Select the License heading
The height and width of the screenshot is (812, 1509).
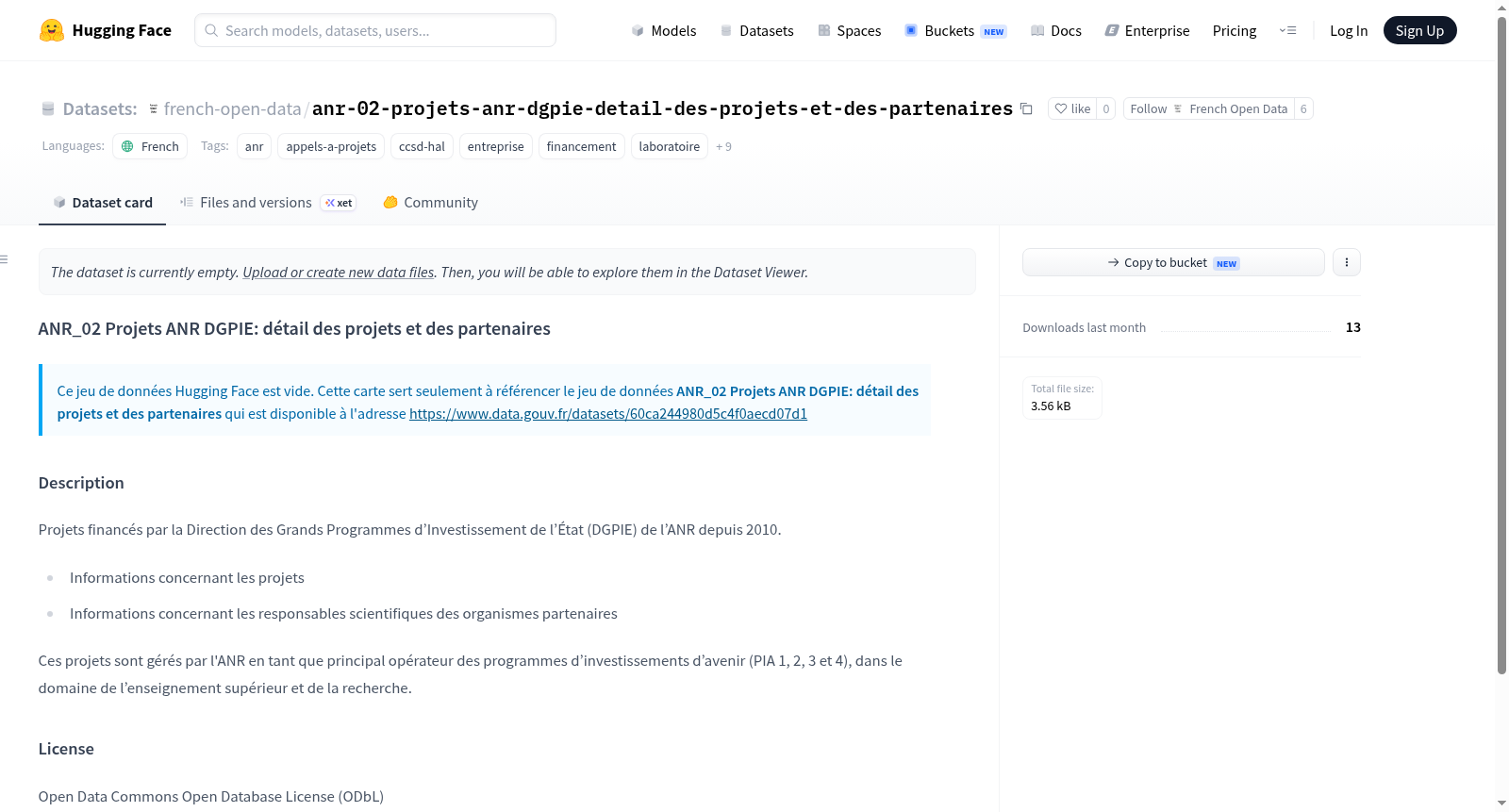[x=66, y=749]
